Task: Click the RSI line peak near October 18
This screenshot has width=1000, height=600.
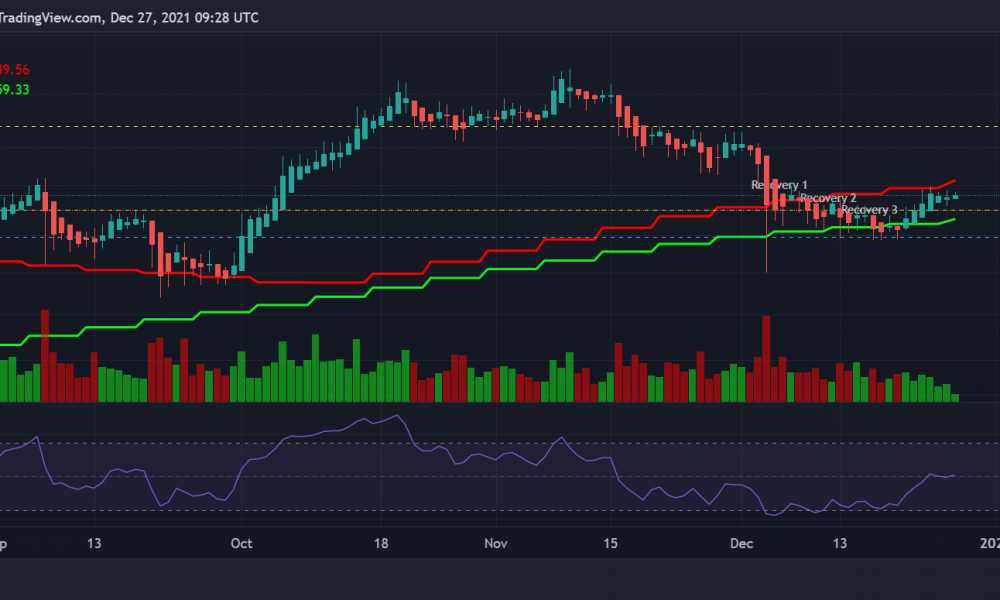Action: click(x=397, y=416)
